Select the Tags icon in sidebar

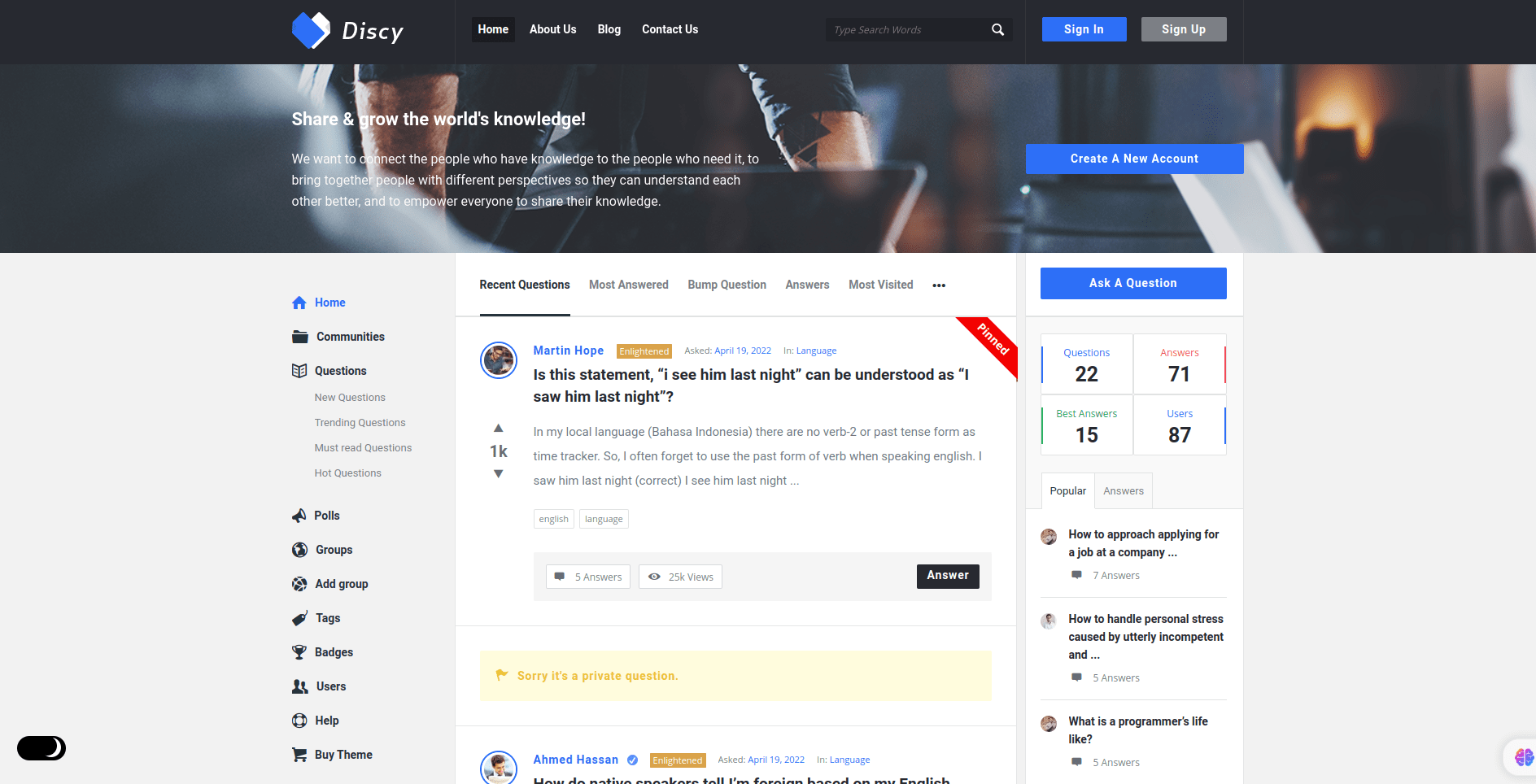click(x=299, y=618)
